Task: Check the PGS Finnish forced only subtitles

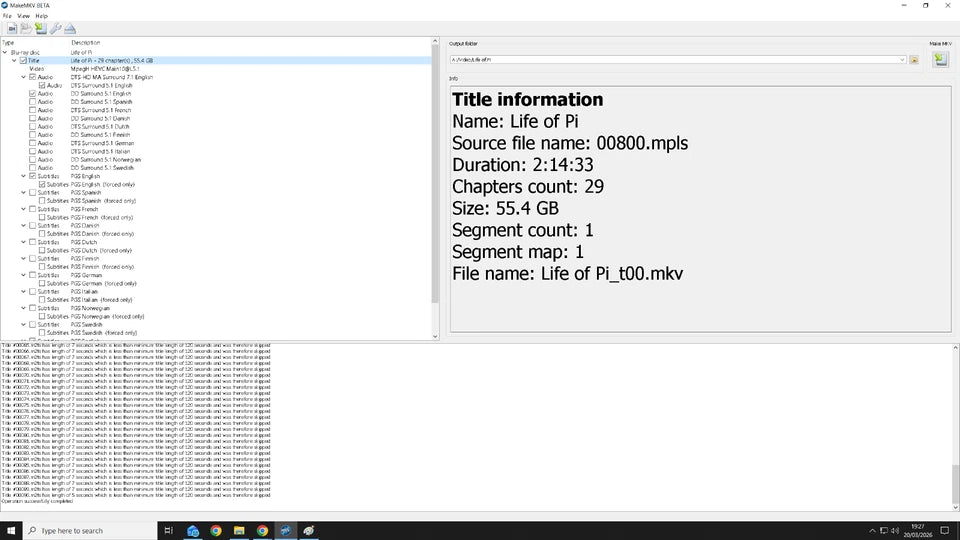Action: point(42,267)
